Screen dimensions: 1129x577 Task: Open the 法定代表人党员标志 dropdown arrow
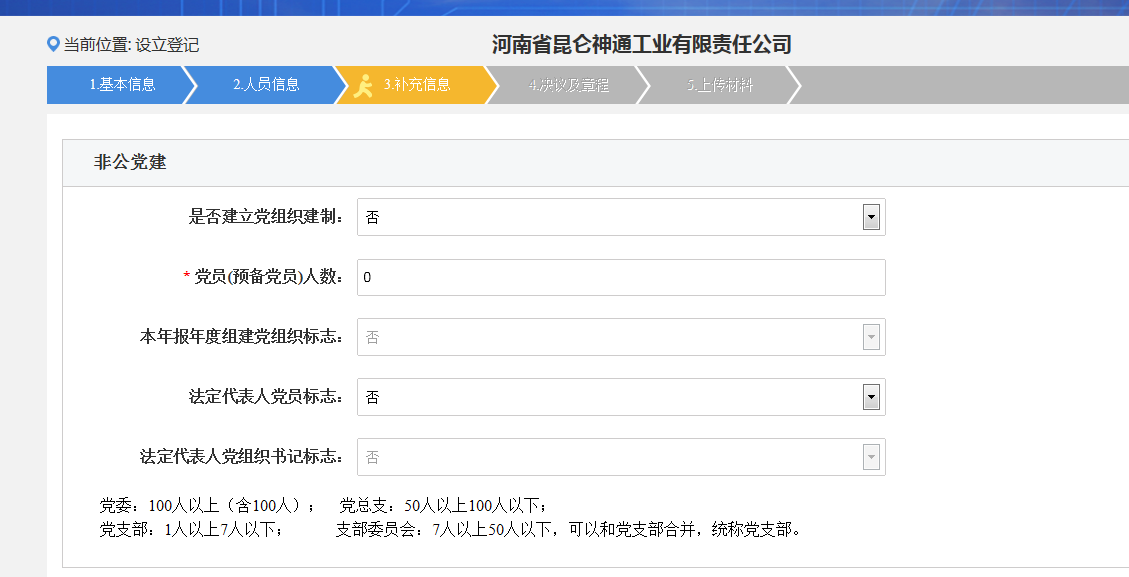(871, 397)
